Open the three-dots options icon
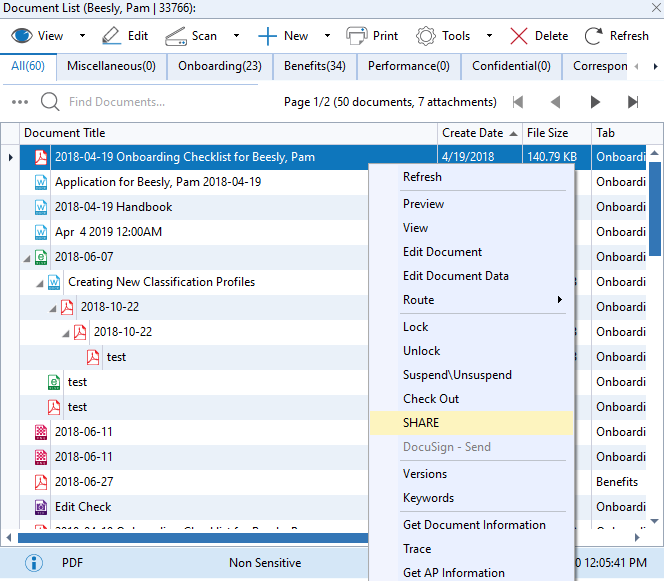 [x=20, y=102]
